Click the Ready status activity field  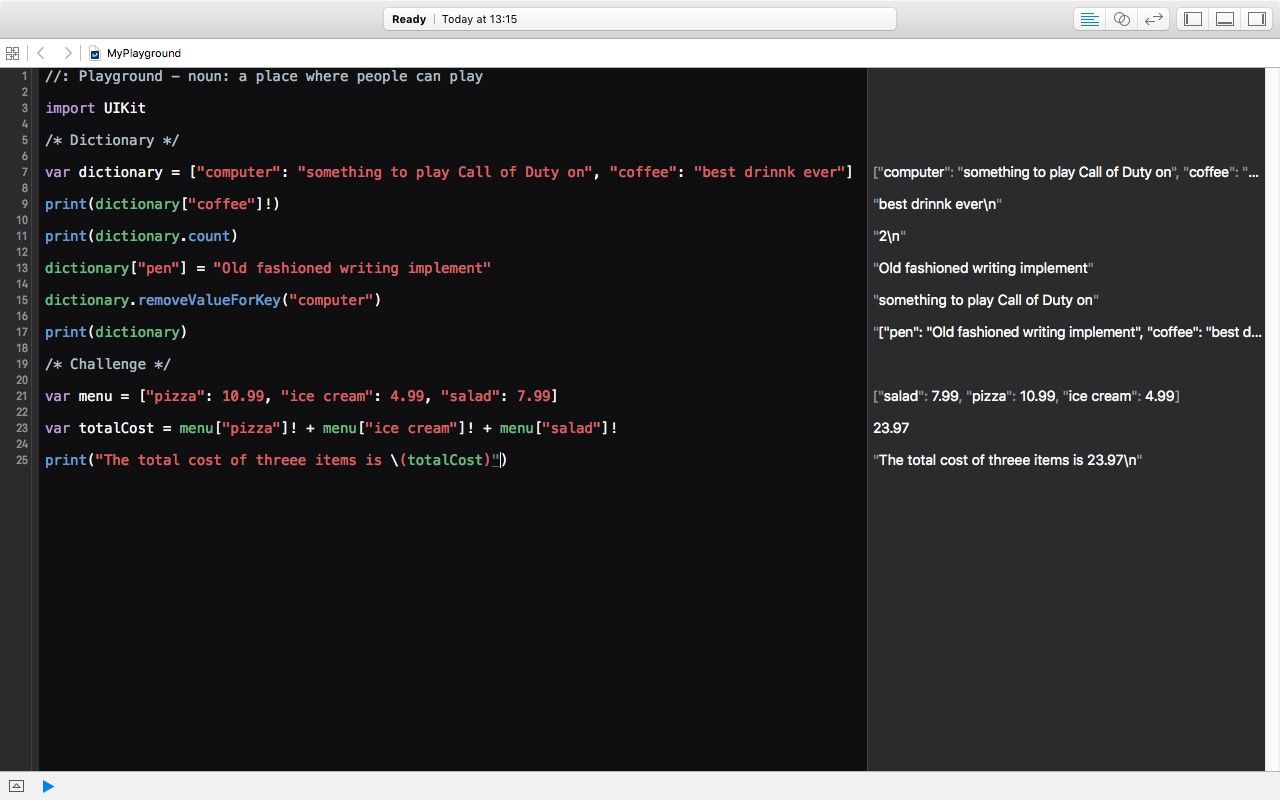pyautogui.click(x=639, y=19)
